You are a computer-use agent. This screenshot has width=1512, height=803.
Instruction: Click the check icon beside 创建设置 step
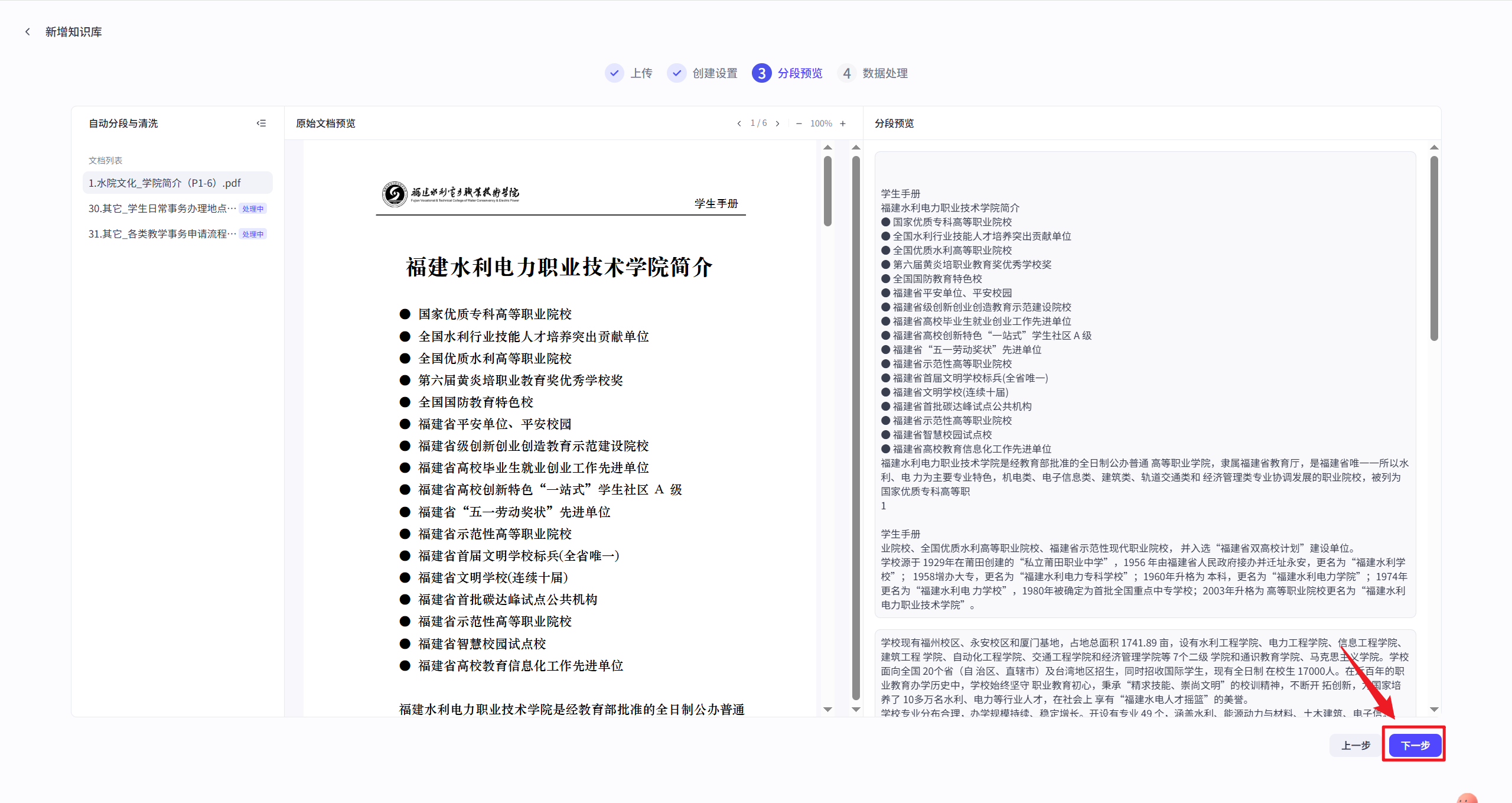point(676,73)
